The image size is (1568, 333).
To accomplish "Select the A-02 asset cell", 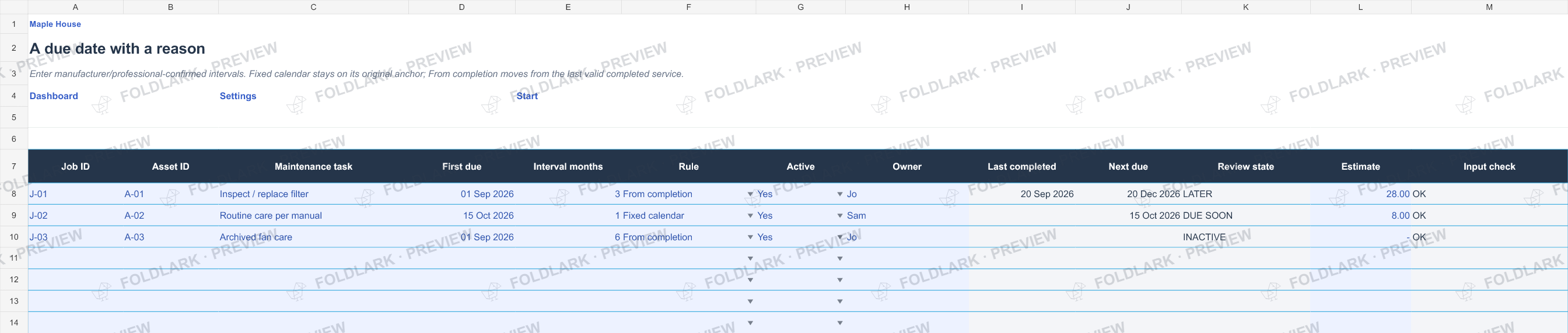I will click(170, 216).
